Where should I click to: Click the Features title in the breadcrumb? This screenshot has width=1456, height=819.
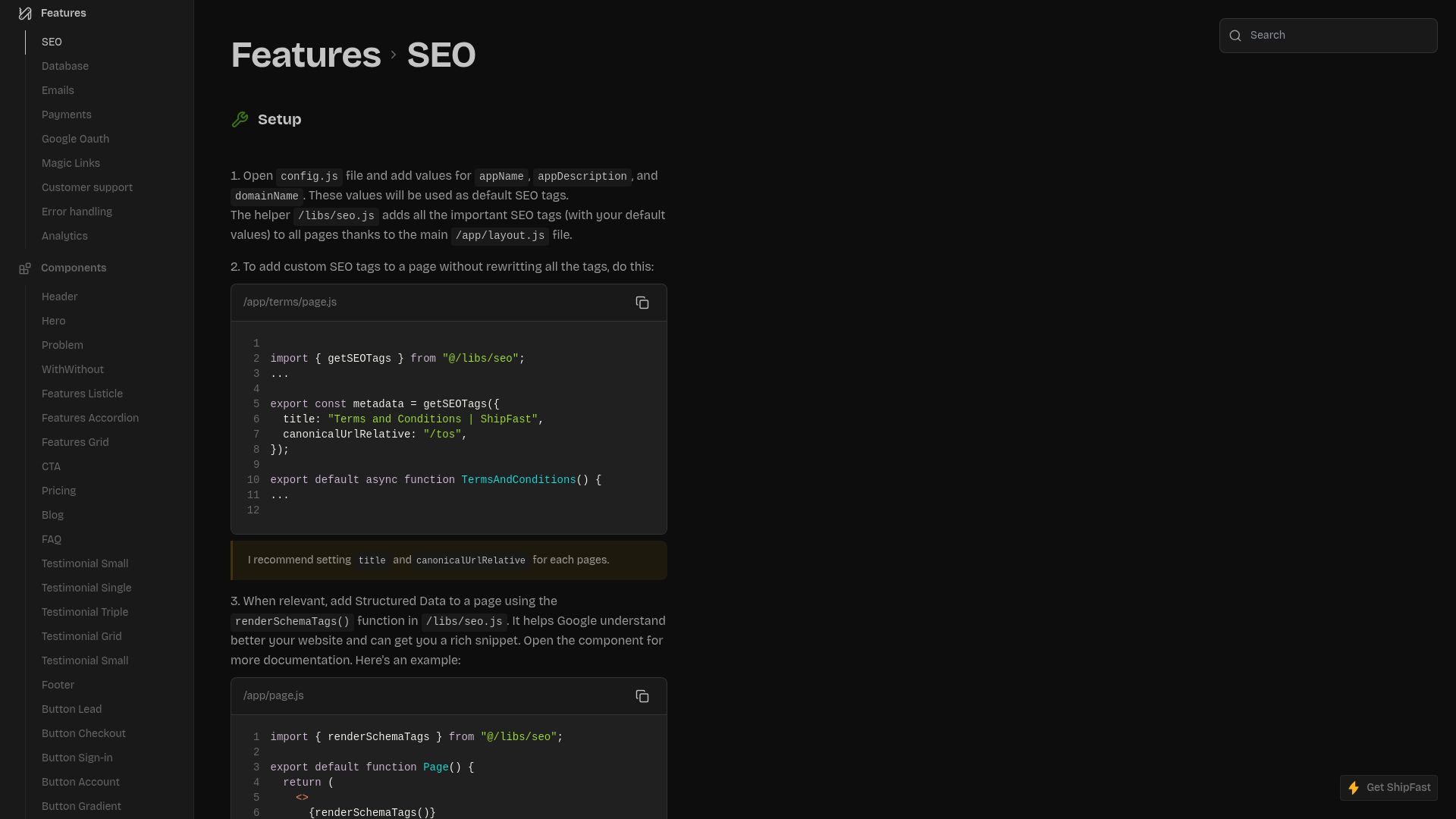[x=306, y=55]
